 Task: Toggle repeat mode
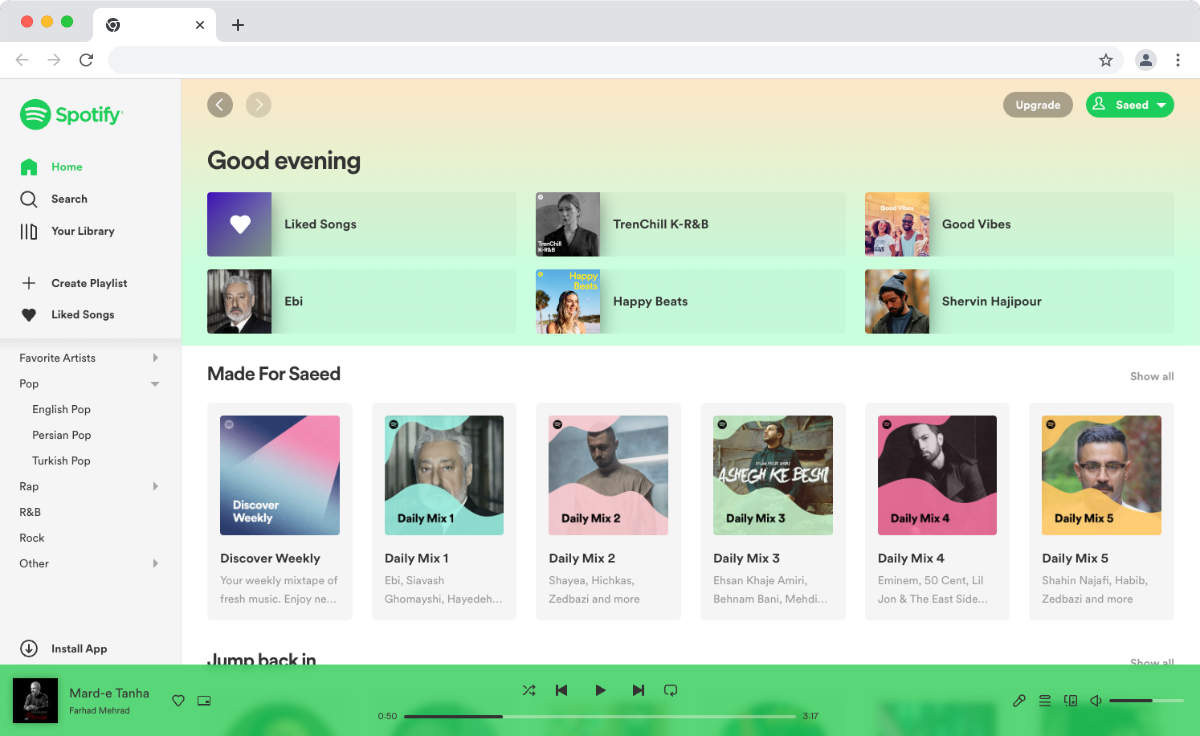[671, 690]
